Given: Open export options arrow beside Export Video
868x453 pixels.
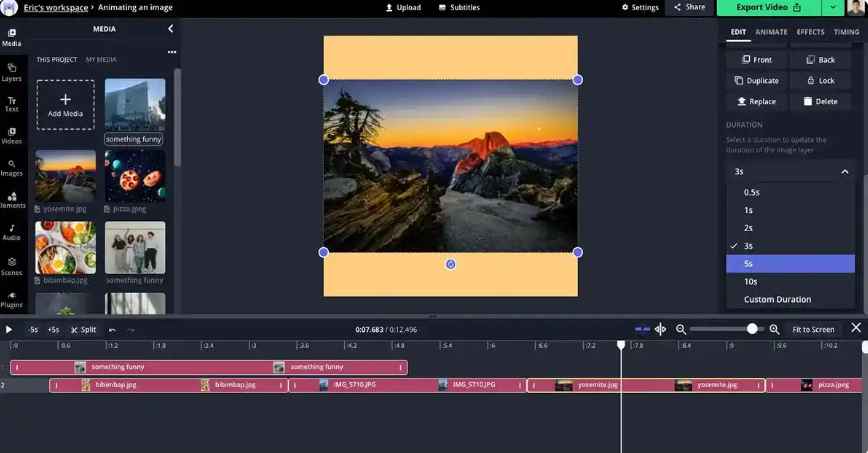Looking at the screenshot, I should [x=832, y=7].
